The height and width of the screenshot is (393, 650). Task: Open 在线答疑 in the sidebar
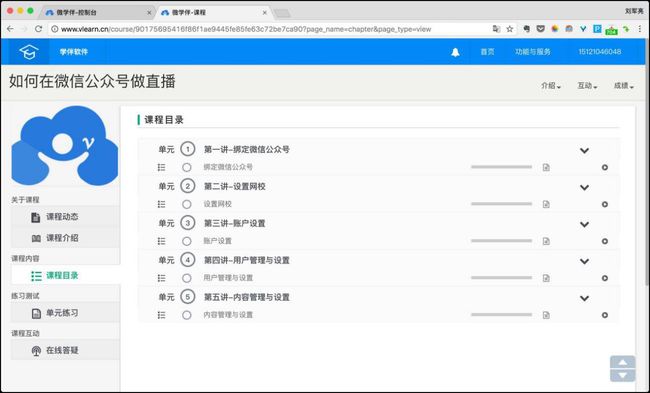click(x=65, y=351)
